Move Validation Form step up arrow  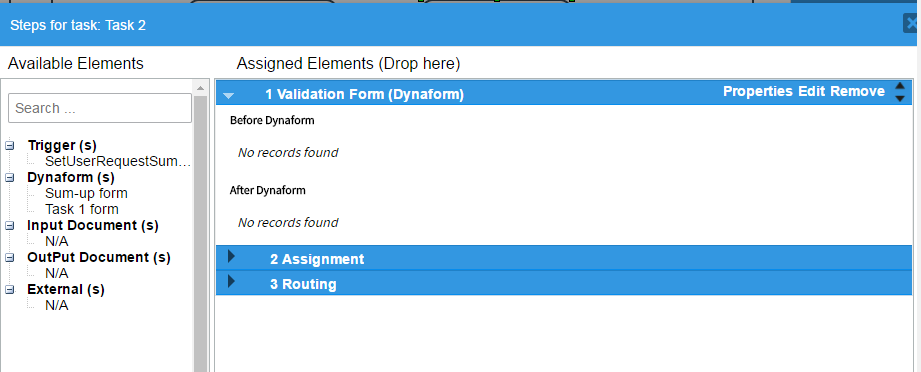pyautogui.click(x=899, y=86)
